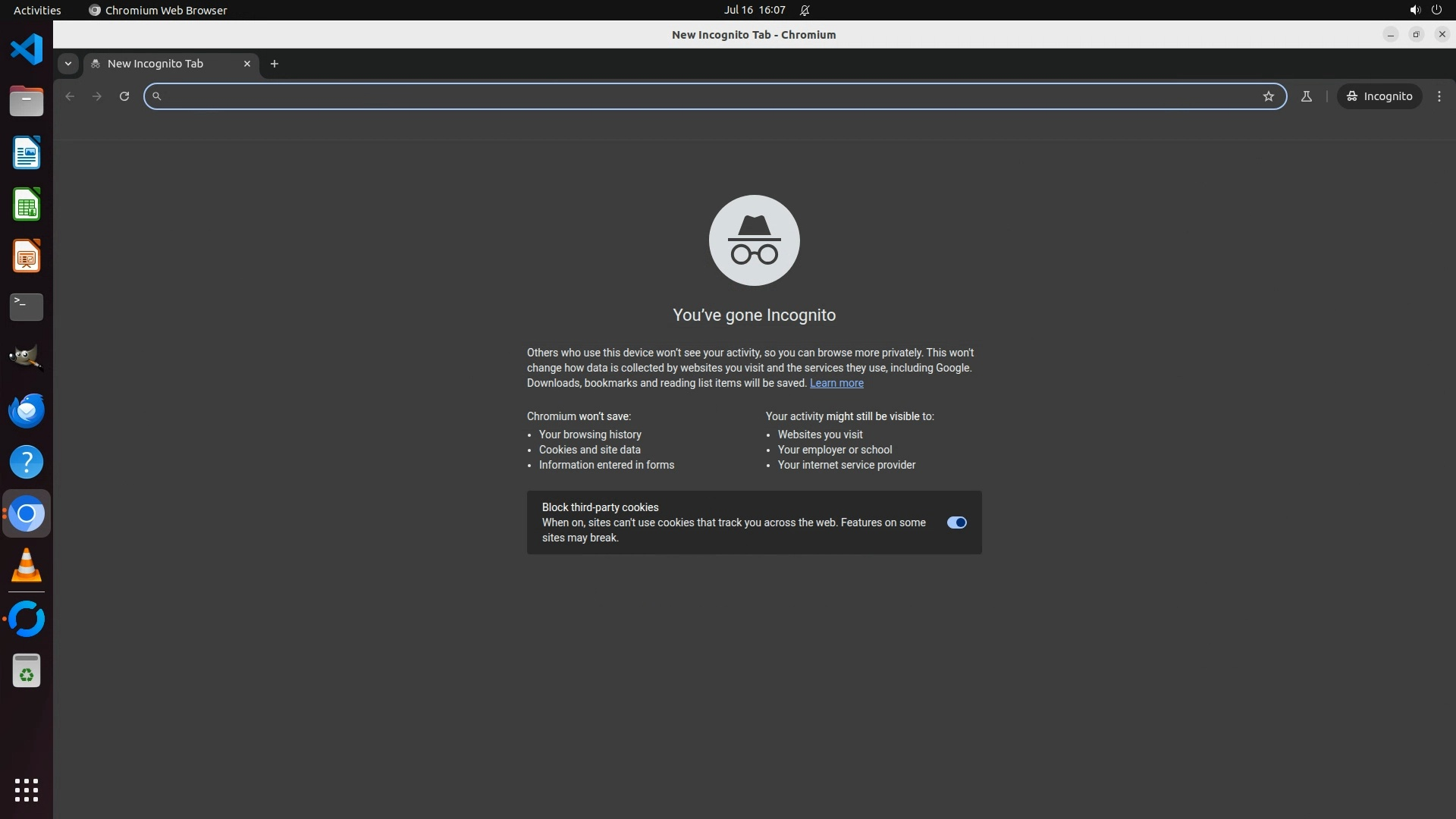Launch Visual Studio Code from dock
The height and width of the screenshot is (819, 1456).
[27, 49]
